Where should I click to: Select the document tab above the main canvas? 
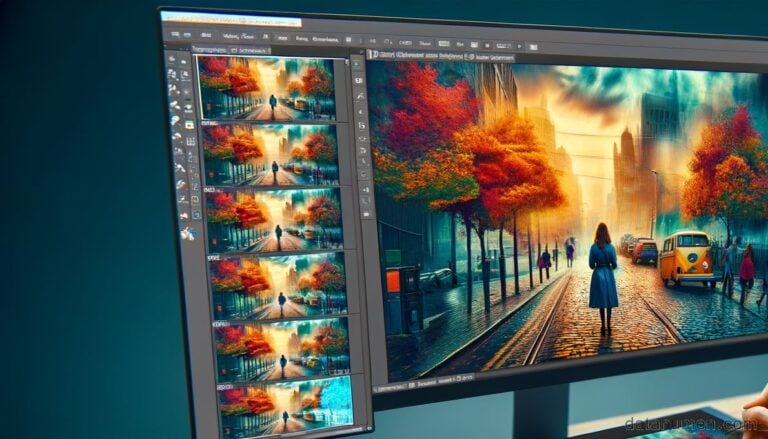coord(441,56)
